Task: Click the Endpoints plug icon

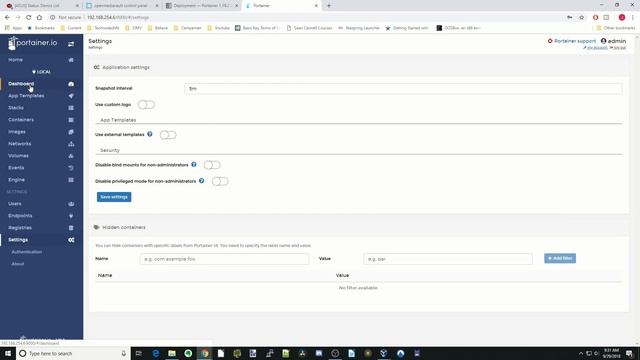Action: click(x=71, y=216)
